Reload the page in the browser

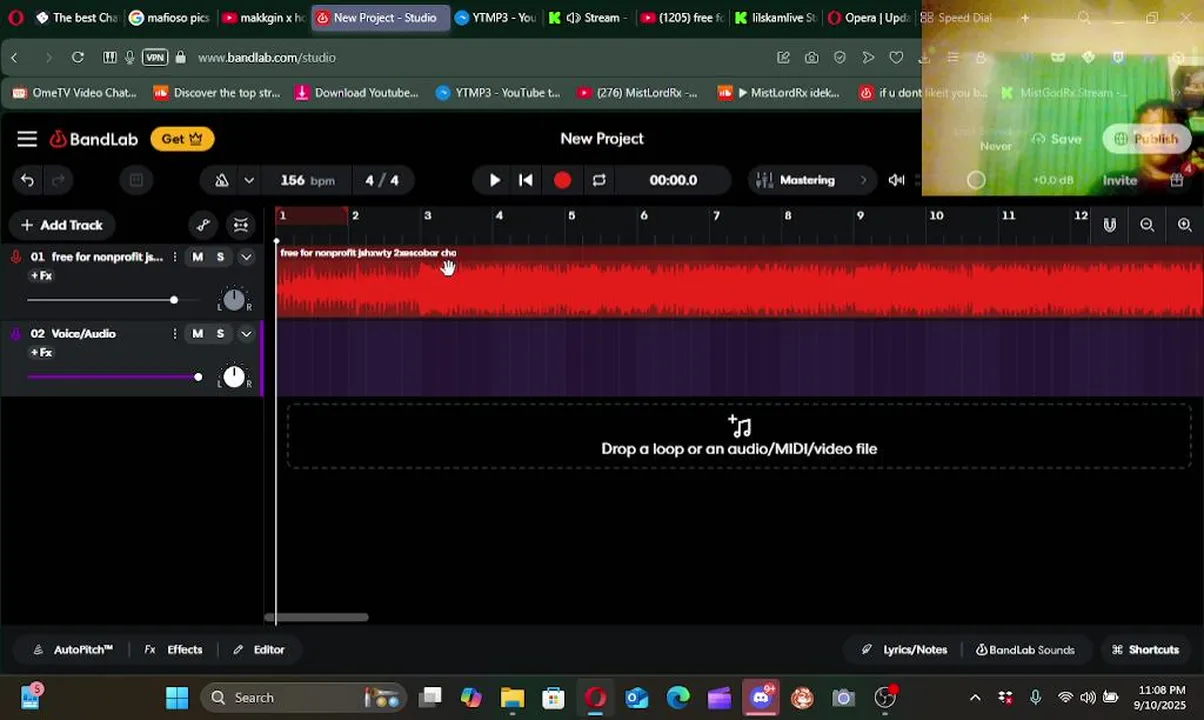78,57
